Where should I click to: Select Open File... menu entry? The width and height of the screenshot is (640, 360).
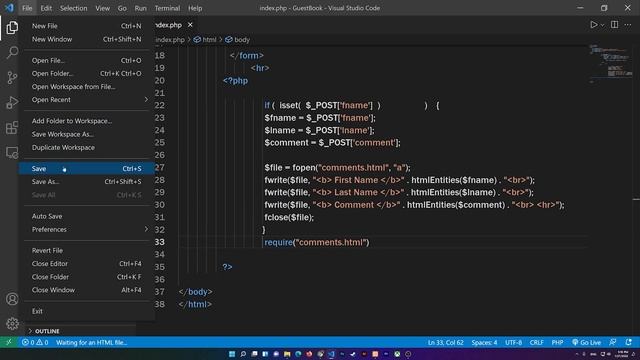point(87,60)
